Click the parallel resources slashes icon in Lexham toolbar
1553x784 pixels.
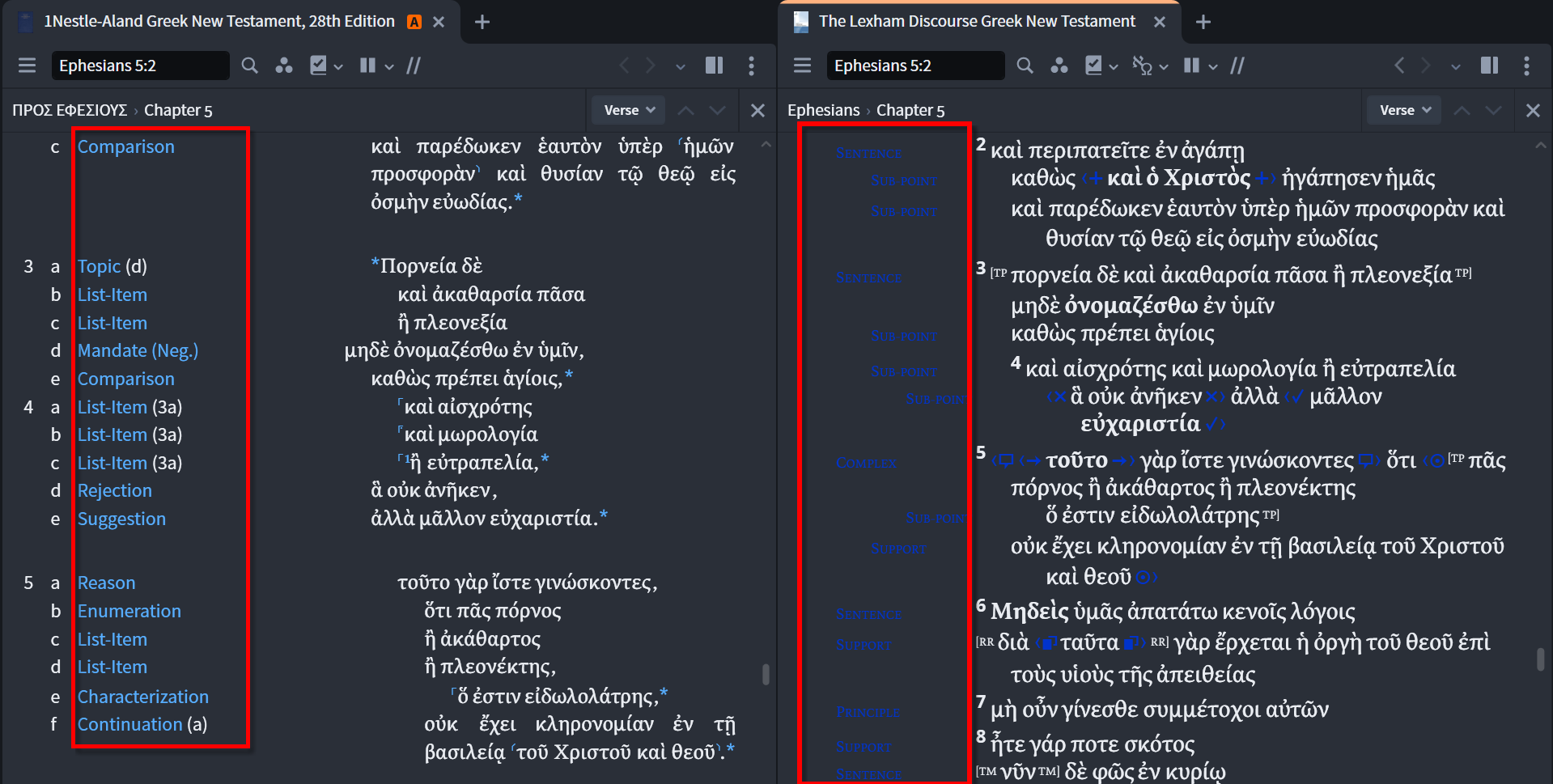click(1237, 66)
